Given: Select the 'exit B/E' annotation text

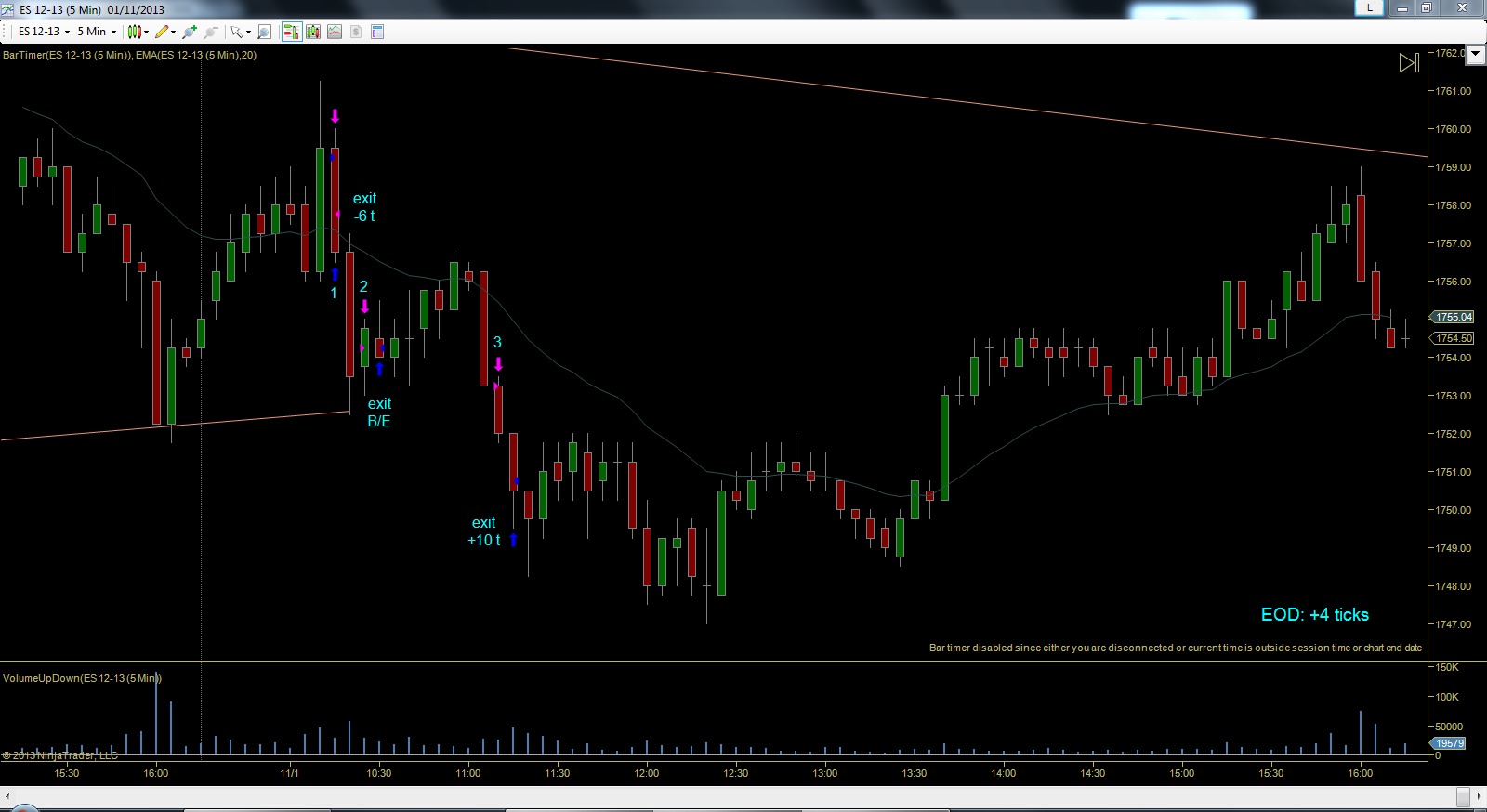Looking at the screenshot, I should [379, 413].
